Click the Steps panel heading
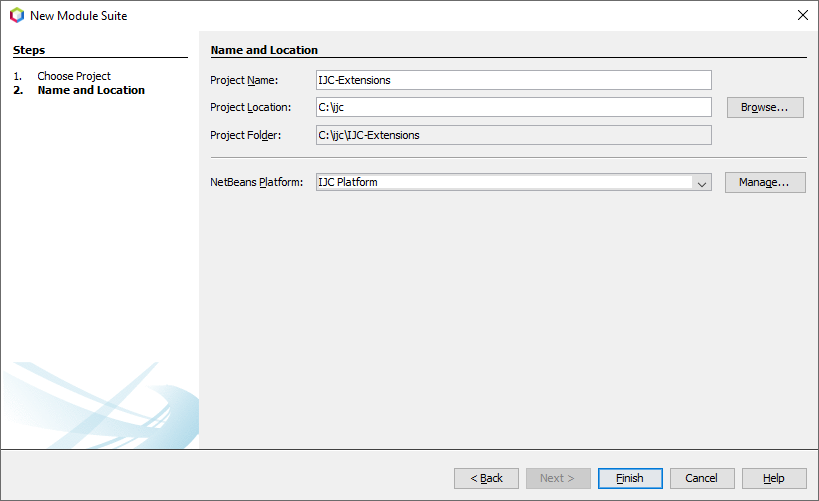This screenshot has height=501, width=819. click(x=29, y=50)
